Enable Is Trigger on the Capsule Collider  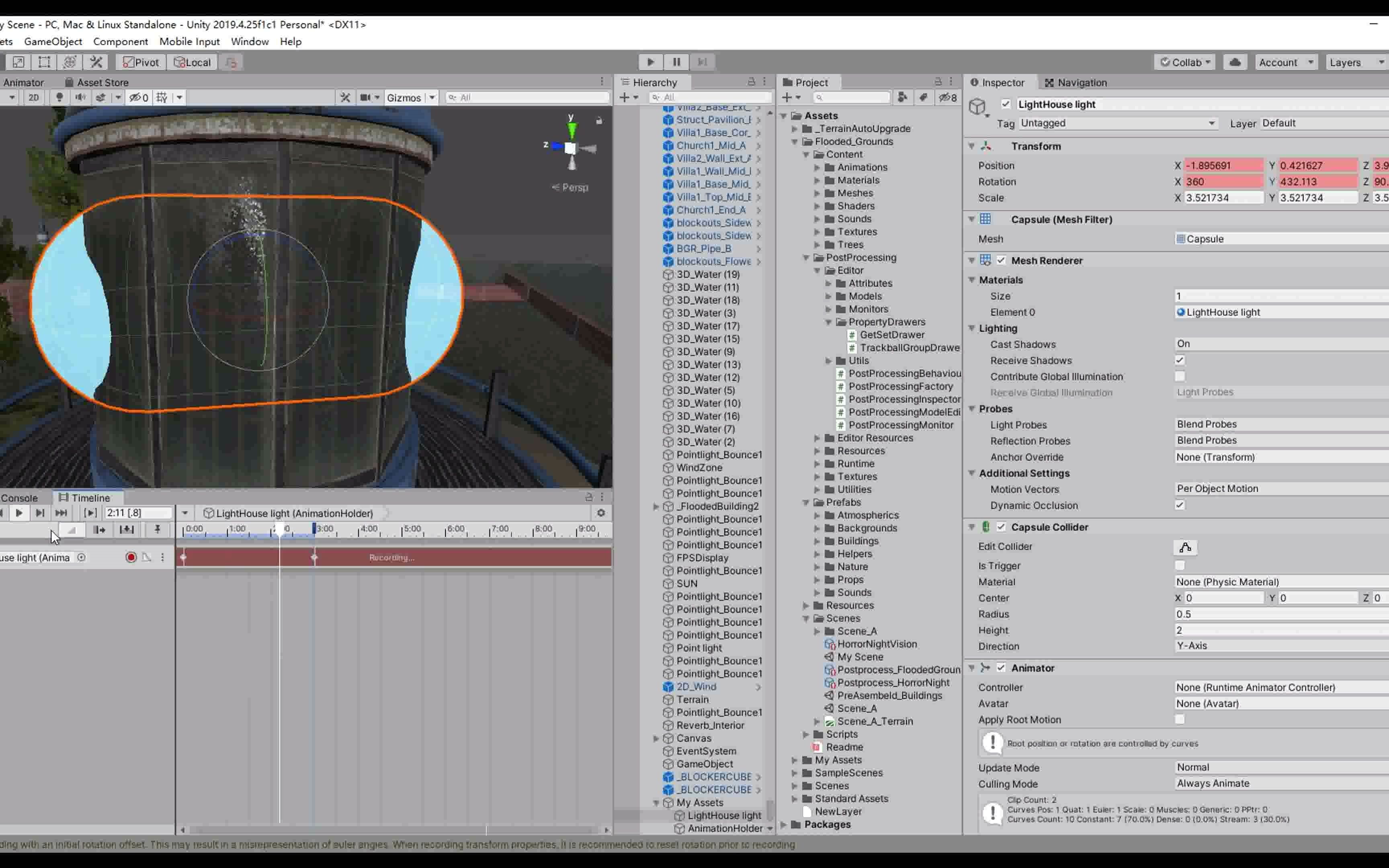pyautogui.click(x=1181, y=565)
